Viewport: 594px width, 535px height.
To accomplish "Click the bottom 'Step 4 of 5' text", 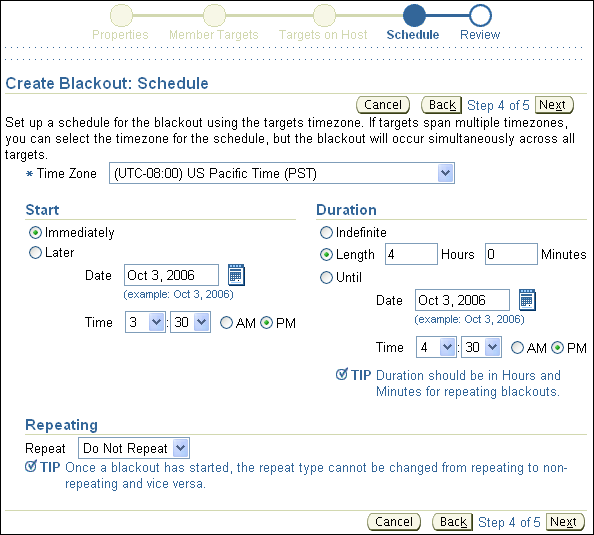I will (509, 522).
